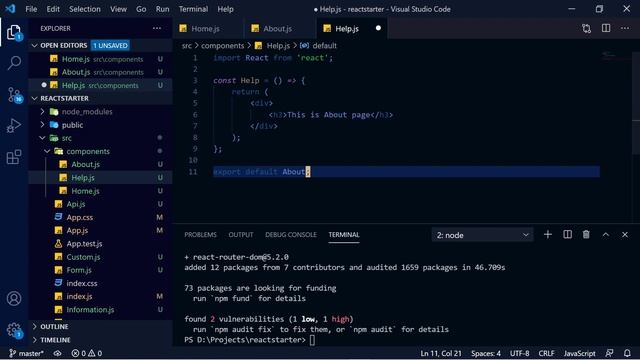Viewport: 640px width, 360px height.
Task: Open About.js in the components folder tree
Action: click(85, 164)
